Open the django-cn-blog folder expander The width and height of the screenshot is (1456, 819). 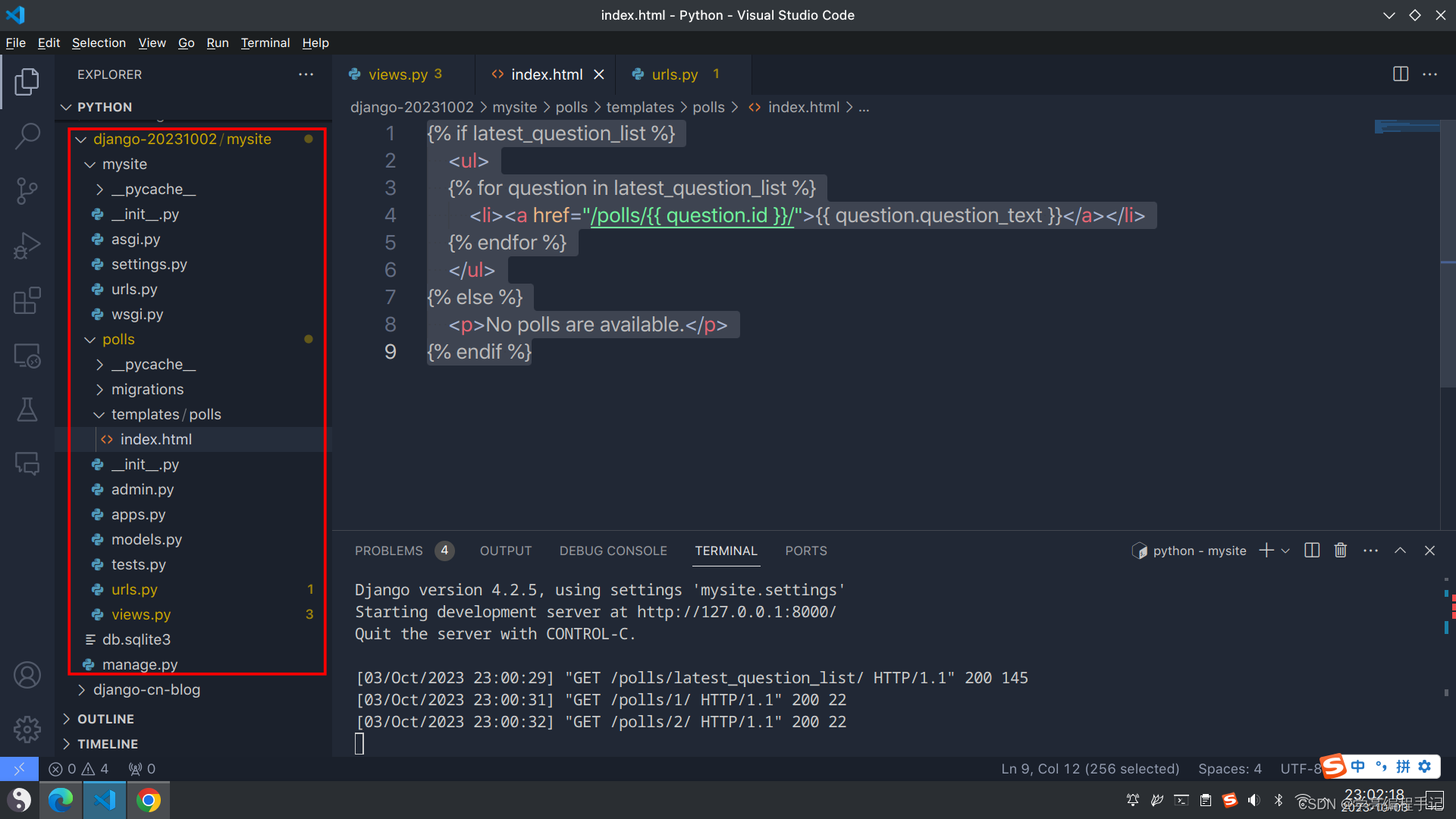point(80,689)
